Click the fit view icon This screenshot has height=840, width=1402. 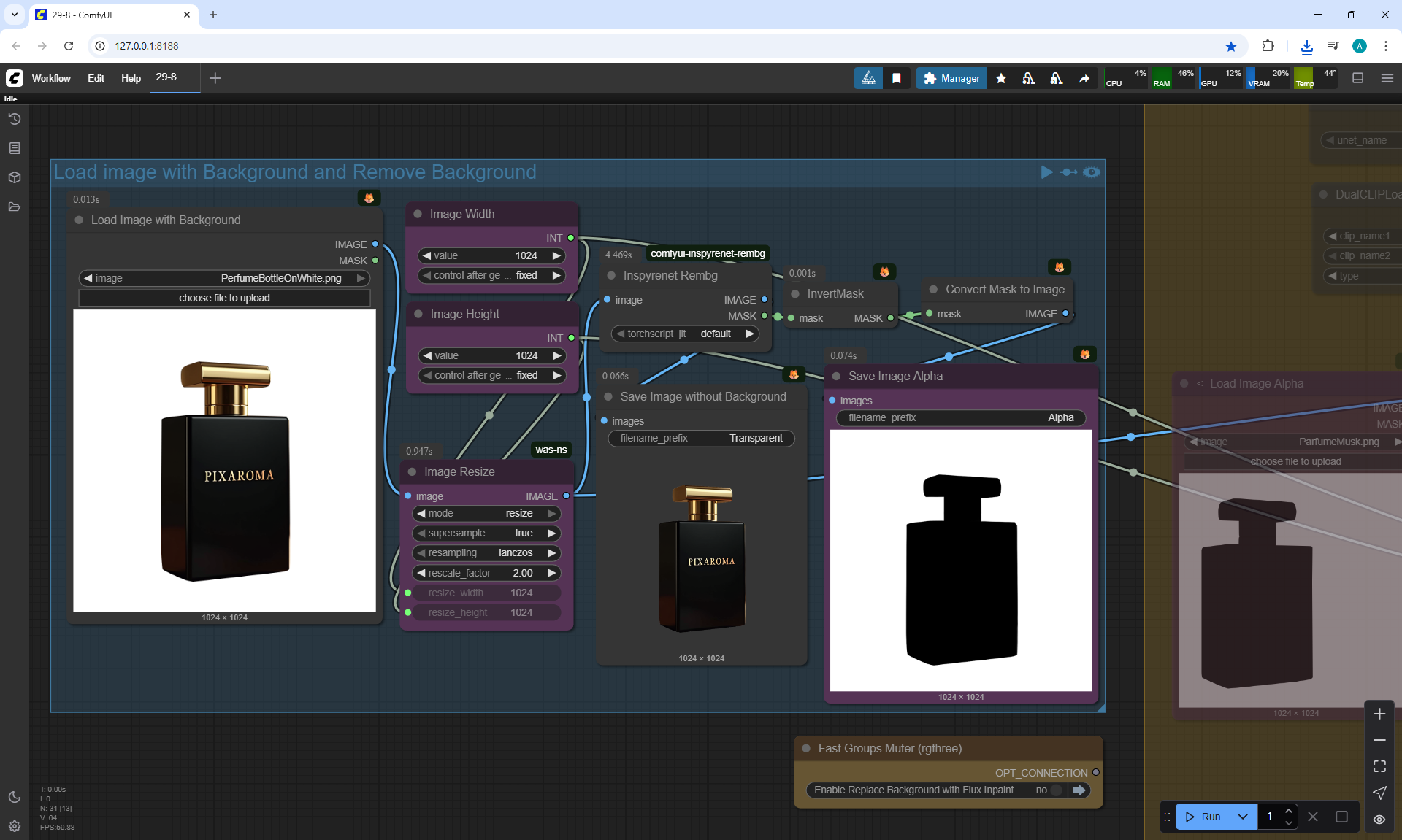[x=1379, y=766]
